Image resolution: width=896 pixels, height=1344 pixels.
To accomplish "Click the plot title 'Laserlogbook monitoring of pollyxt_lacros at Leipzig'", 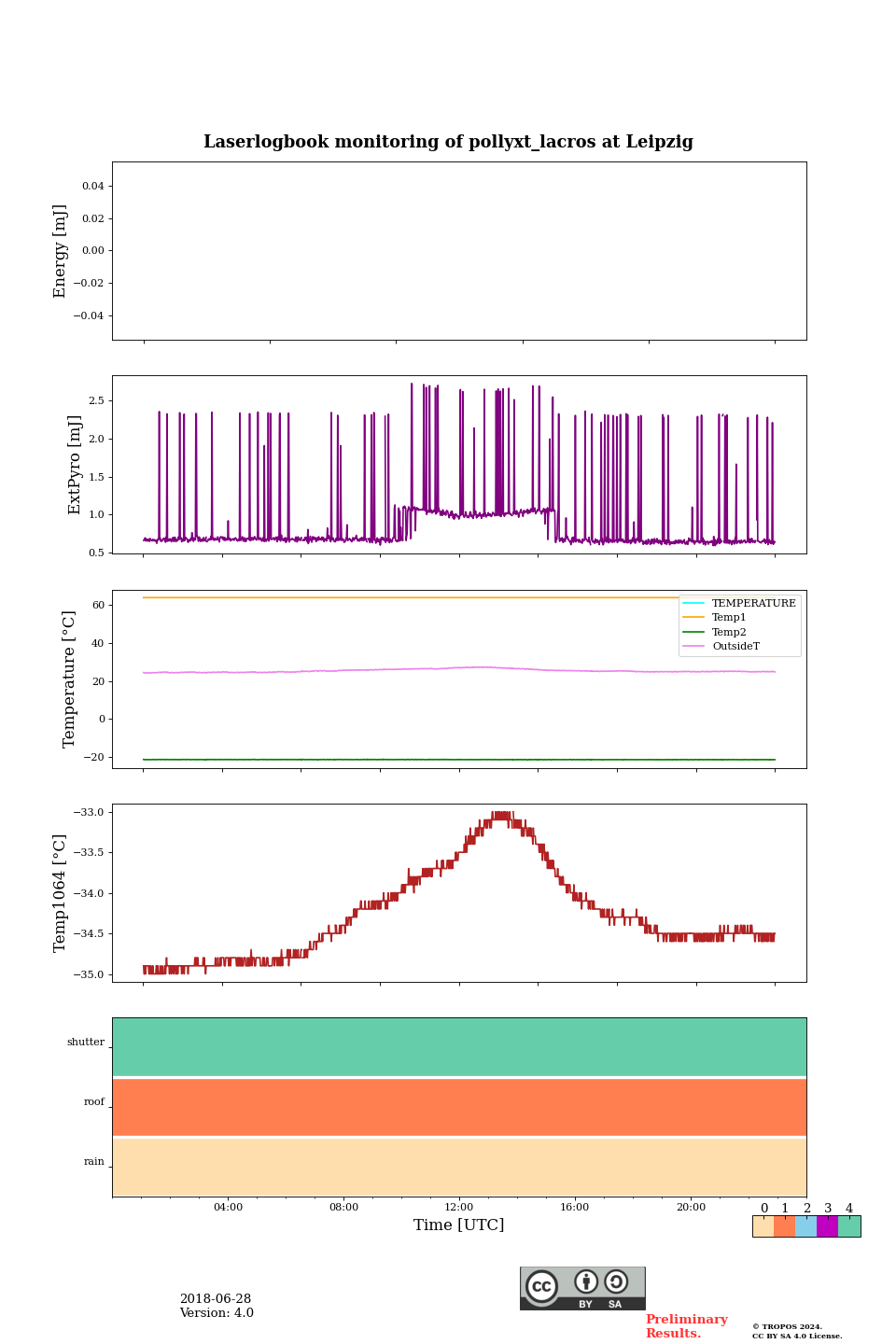I will [448, 142].
